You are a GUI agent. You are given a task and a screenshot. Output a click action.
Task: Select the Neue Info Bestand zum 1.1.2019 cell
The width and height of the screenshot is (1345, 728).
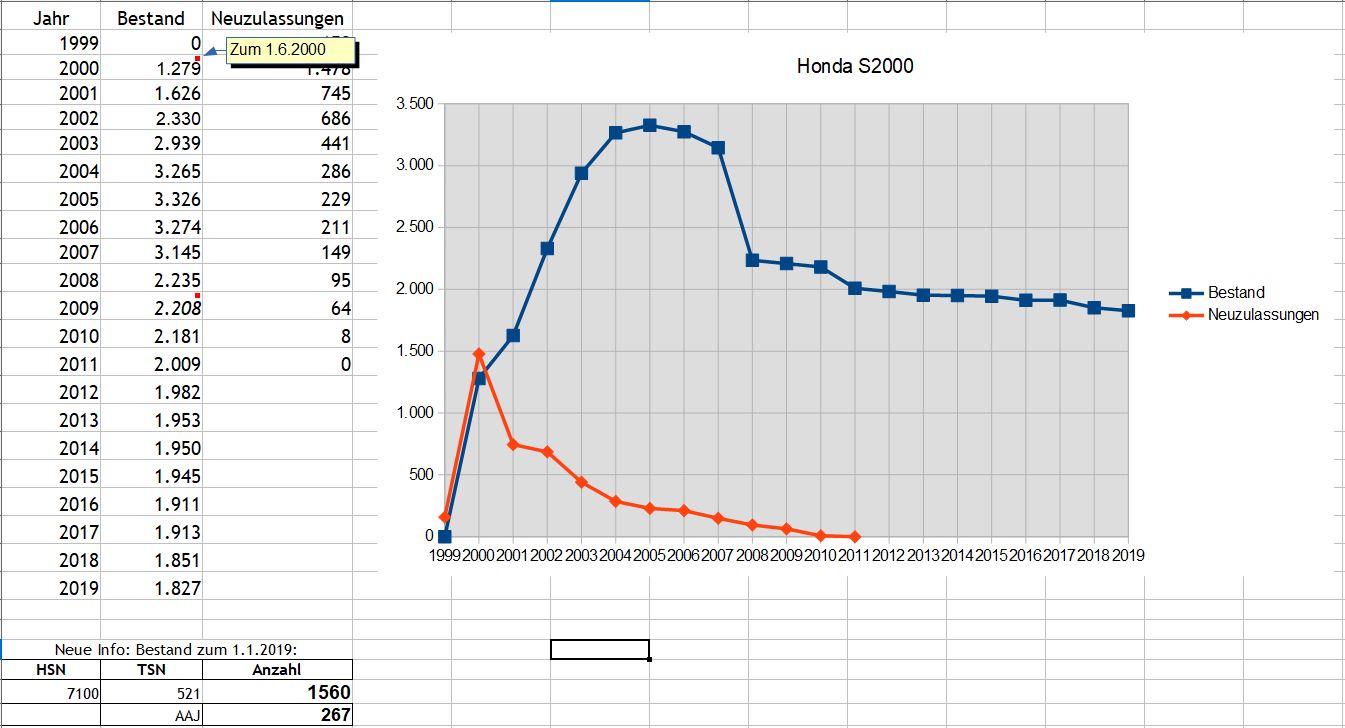coord(176,650)
